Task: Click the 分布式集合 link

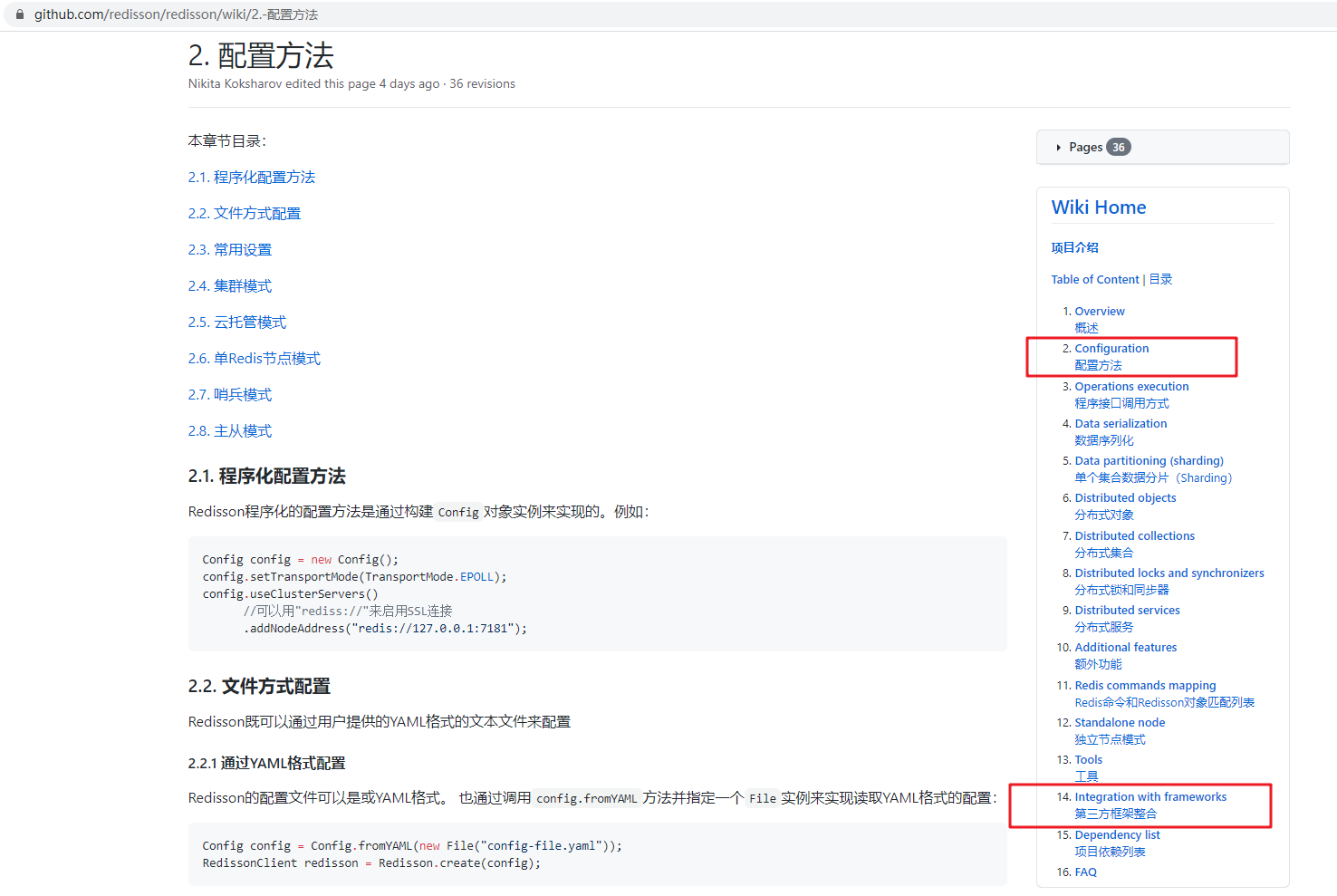Action: pyautogui.click(x=1104, y=553)
